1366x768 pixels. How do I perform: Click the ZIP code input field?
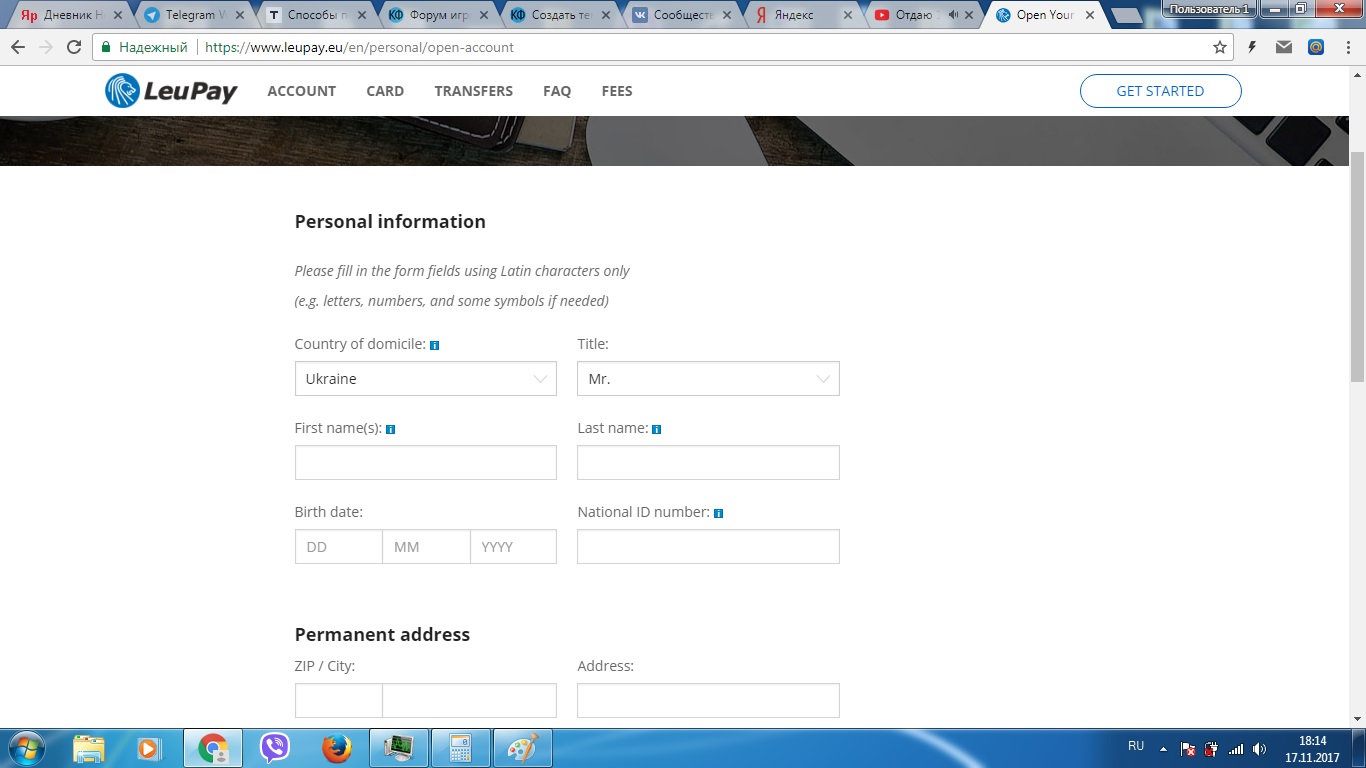[339, 701]
